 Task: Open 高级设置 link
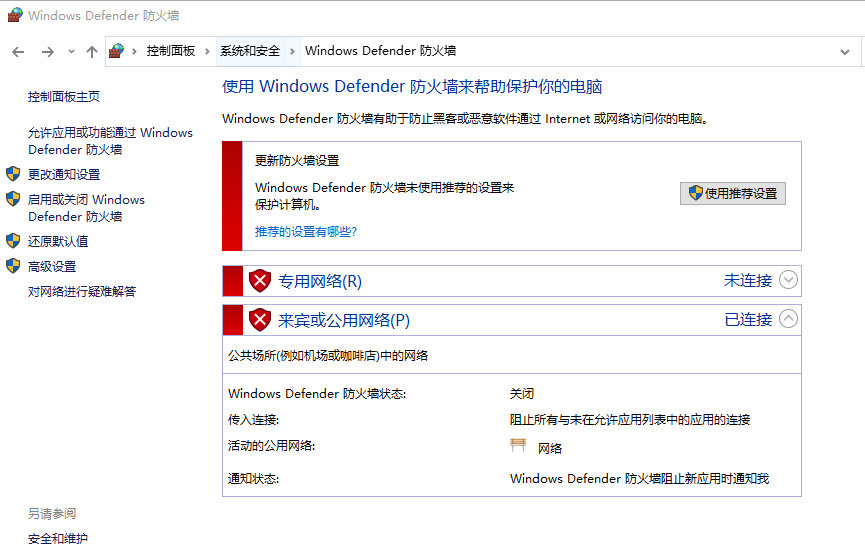(52, 267)
